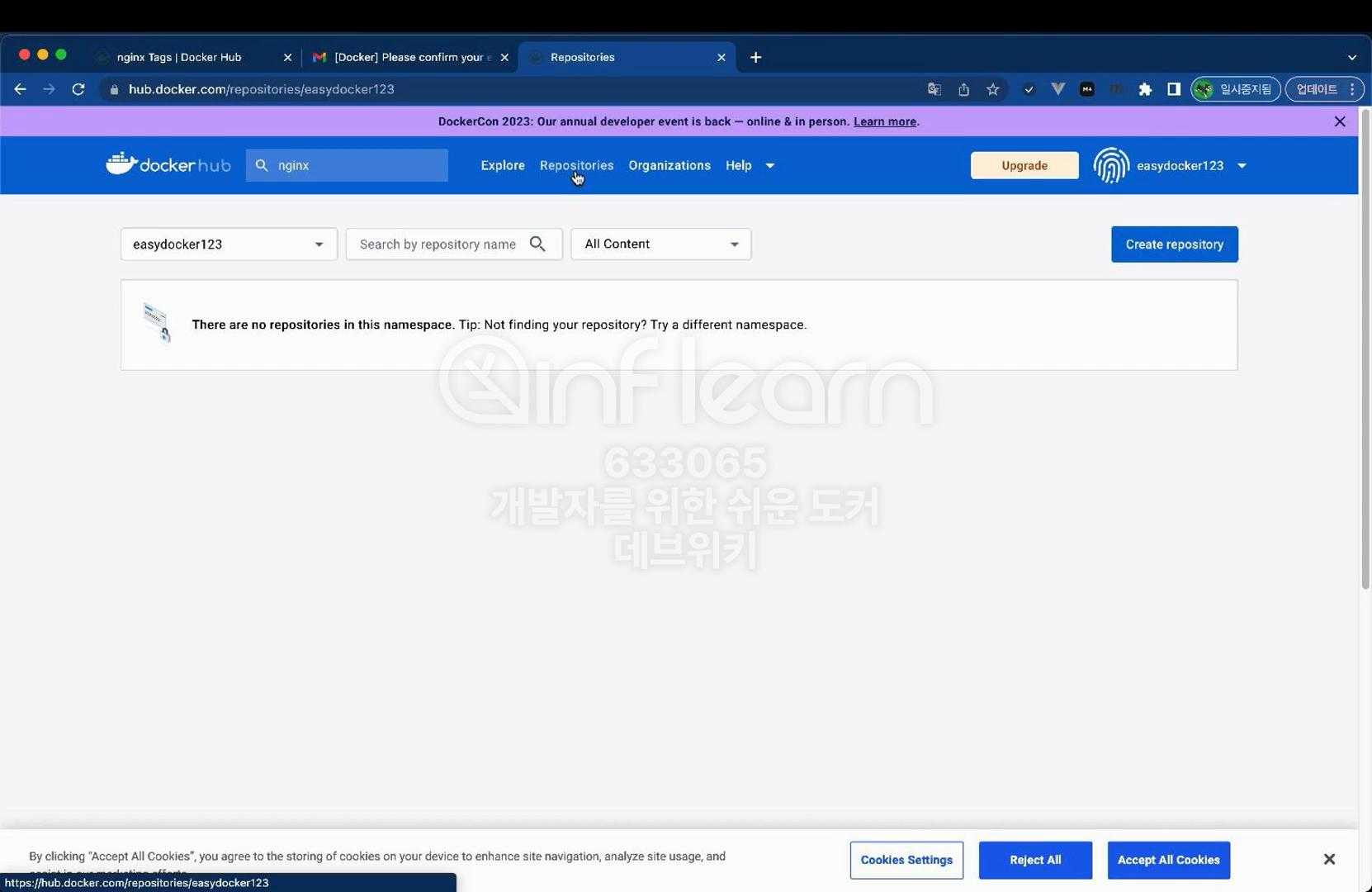Close the Repositories tab

tap(721, 57)
